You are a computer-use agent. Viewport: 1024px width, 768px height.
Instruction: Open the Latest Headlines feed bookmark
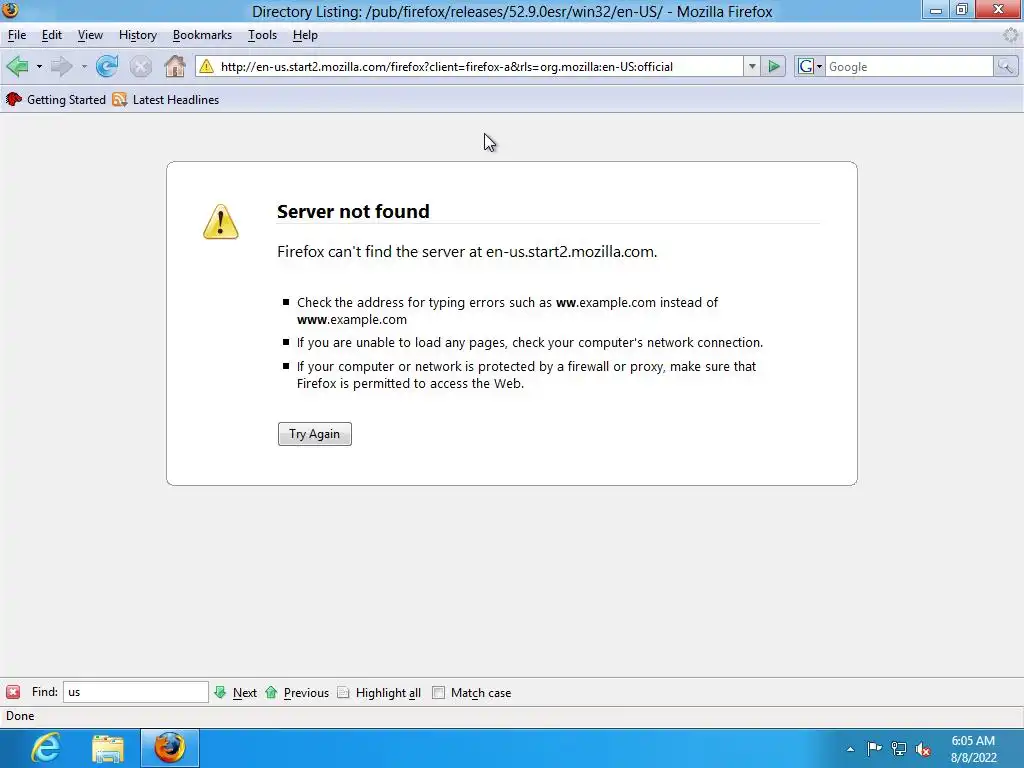pos(166,100)
